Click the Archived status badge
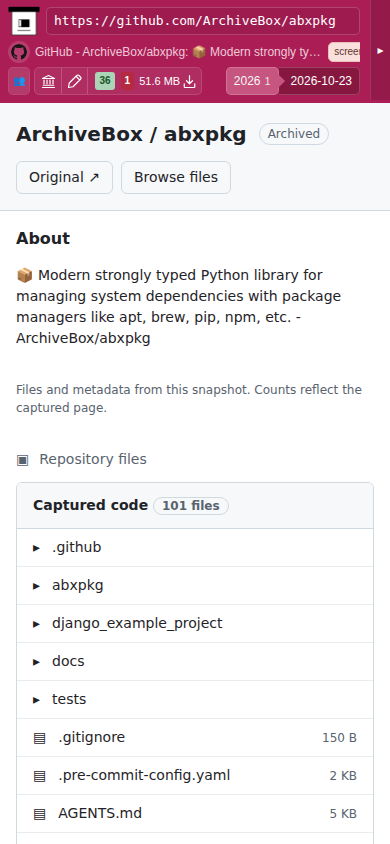This screenshot has width=390, height=844. [x=294, y=134]
